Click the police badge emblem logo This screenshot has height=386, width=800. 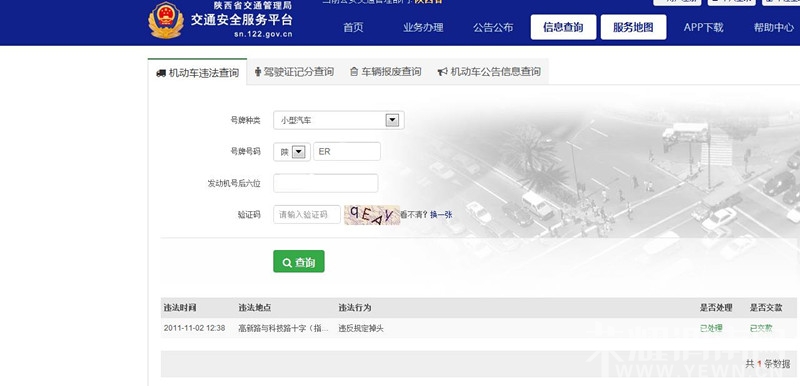coord(166,21)
